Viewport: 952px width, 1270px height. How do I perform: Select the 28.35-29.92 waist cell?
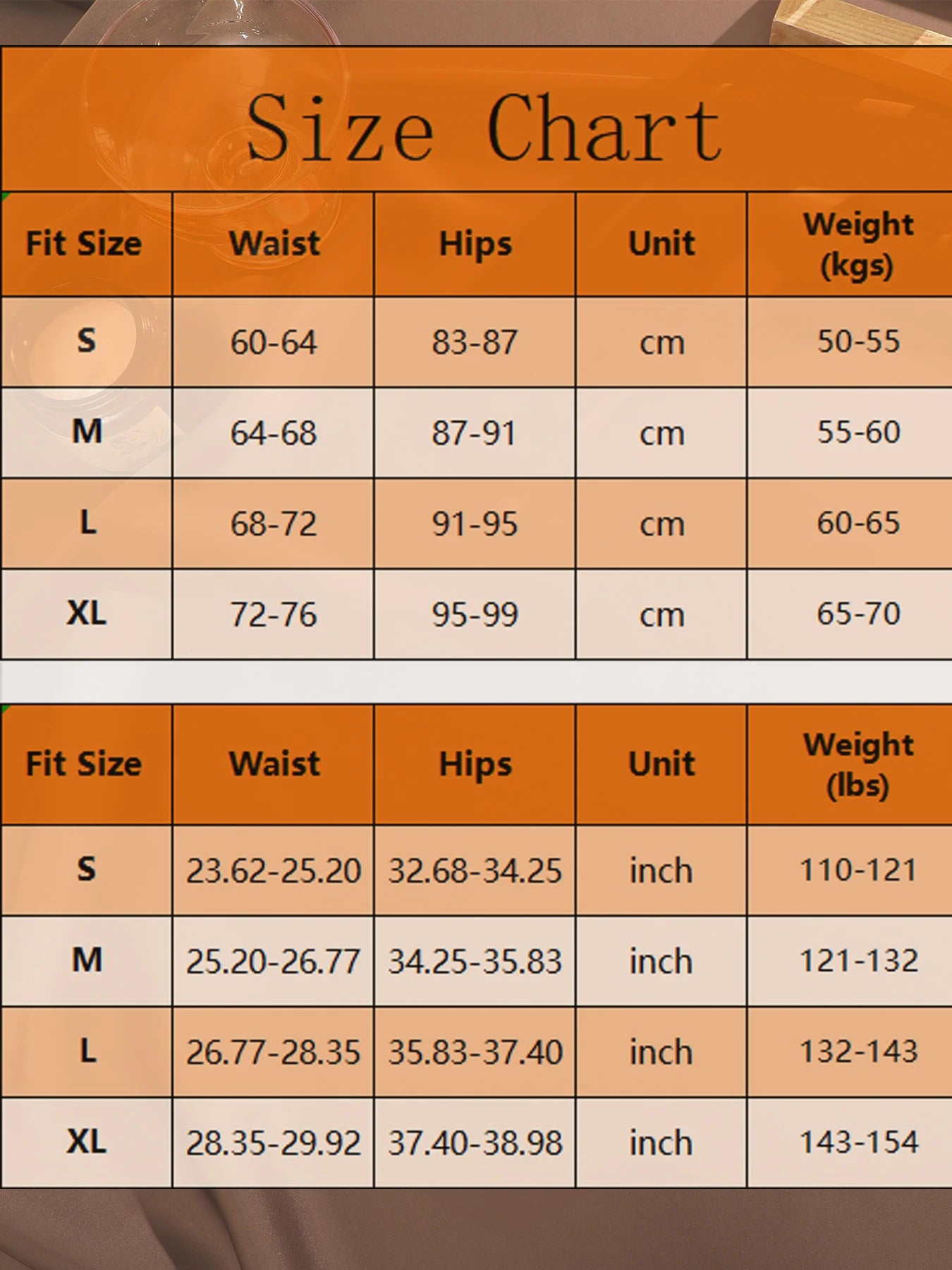(274, 1143)
